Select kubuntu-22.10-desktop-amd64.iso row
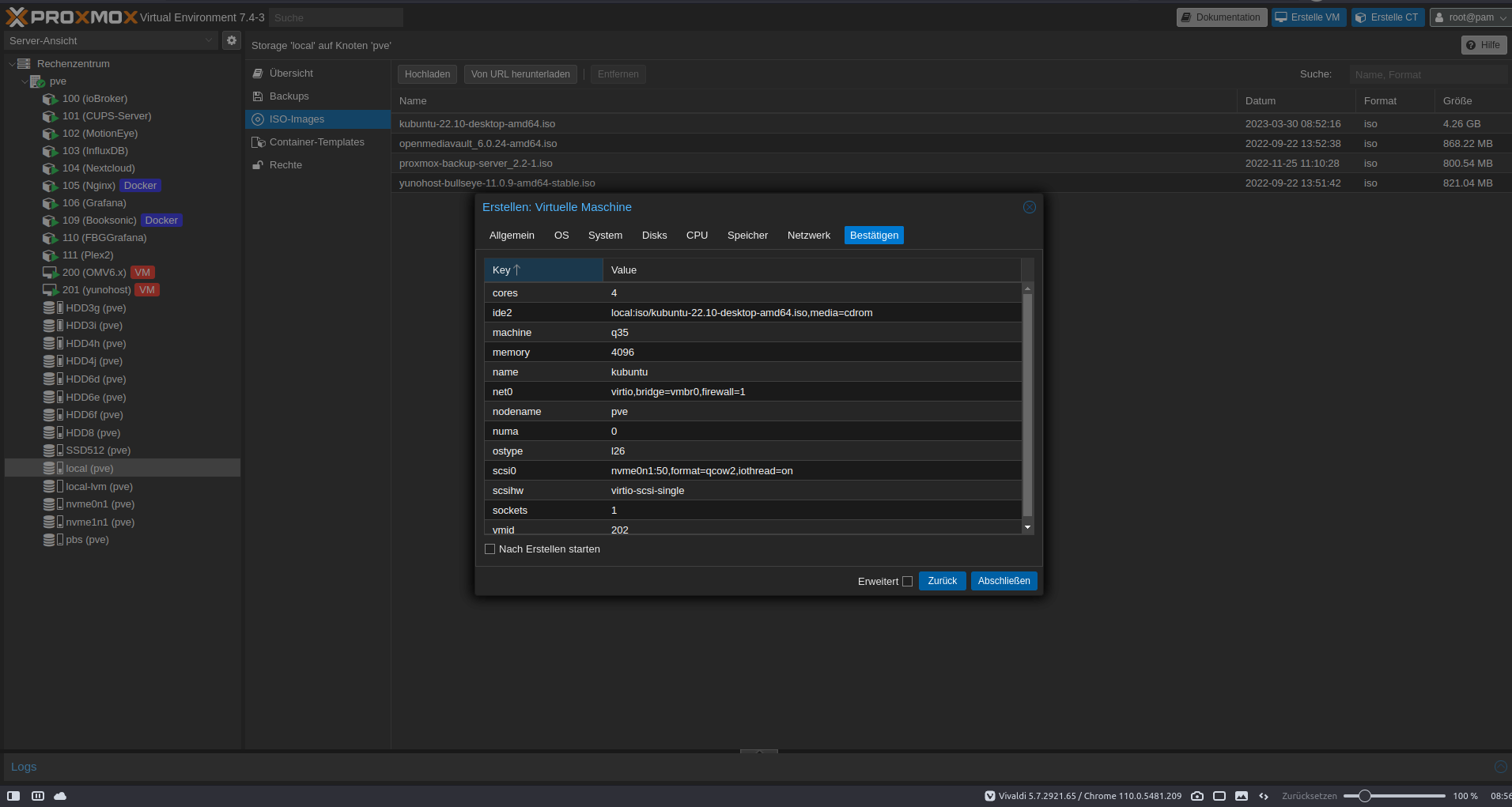 (x=951, y=124)
